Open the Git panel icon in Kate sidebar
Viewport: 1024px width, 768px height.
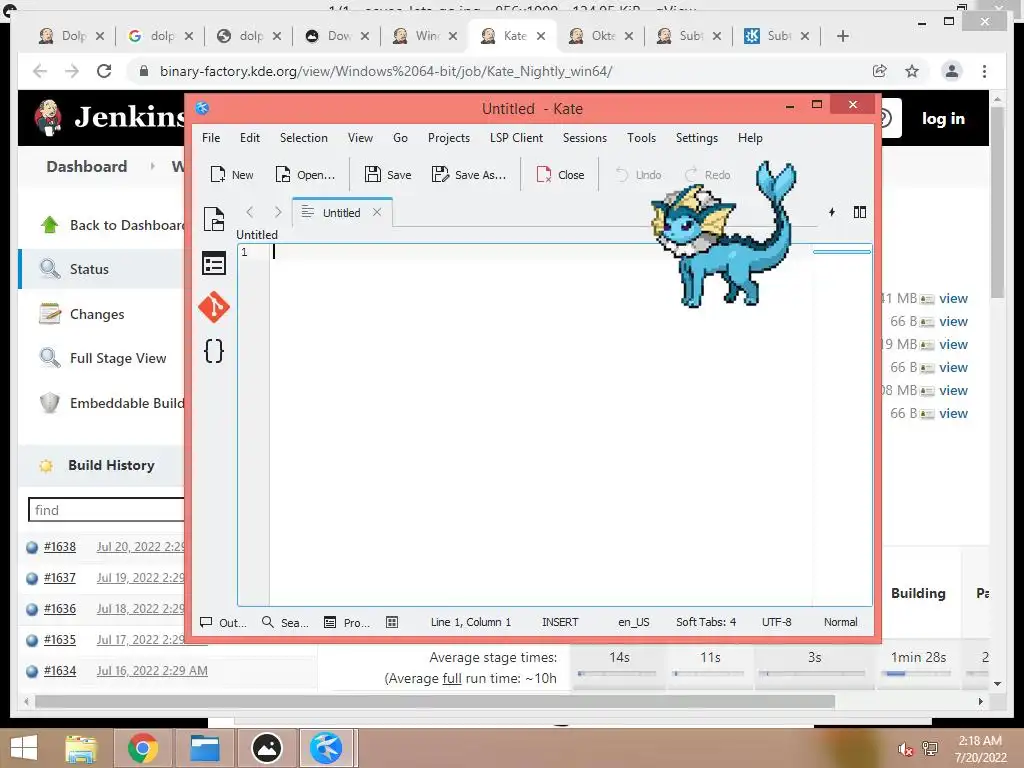214,308
